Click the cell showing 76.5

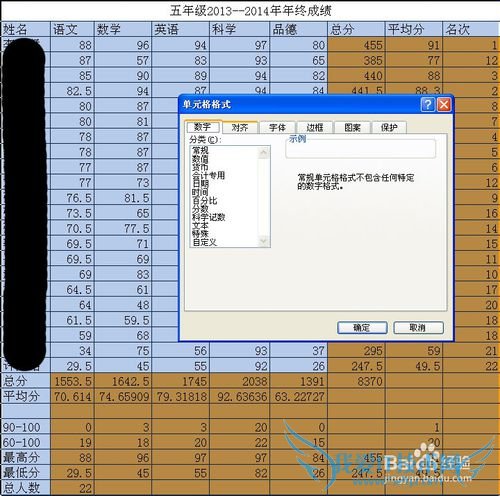click(x=72, y=198)
